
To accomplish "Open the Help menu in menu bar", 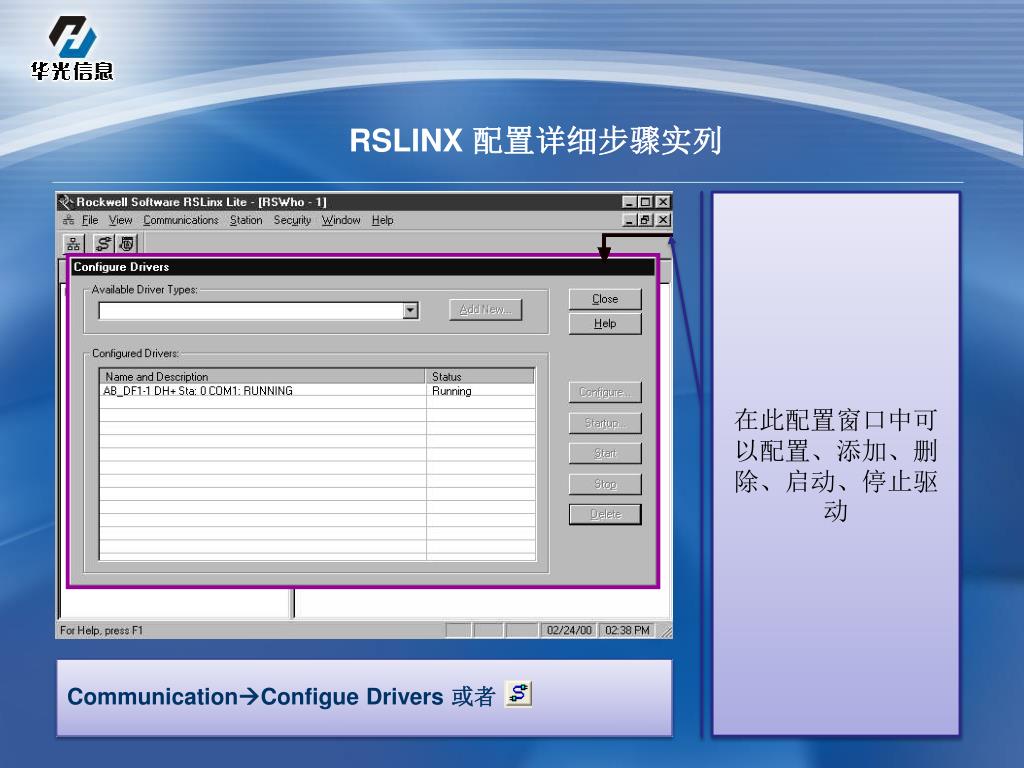I will click(x=383, y=220).
